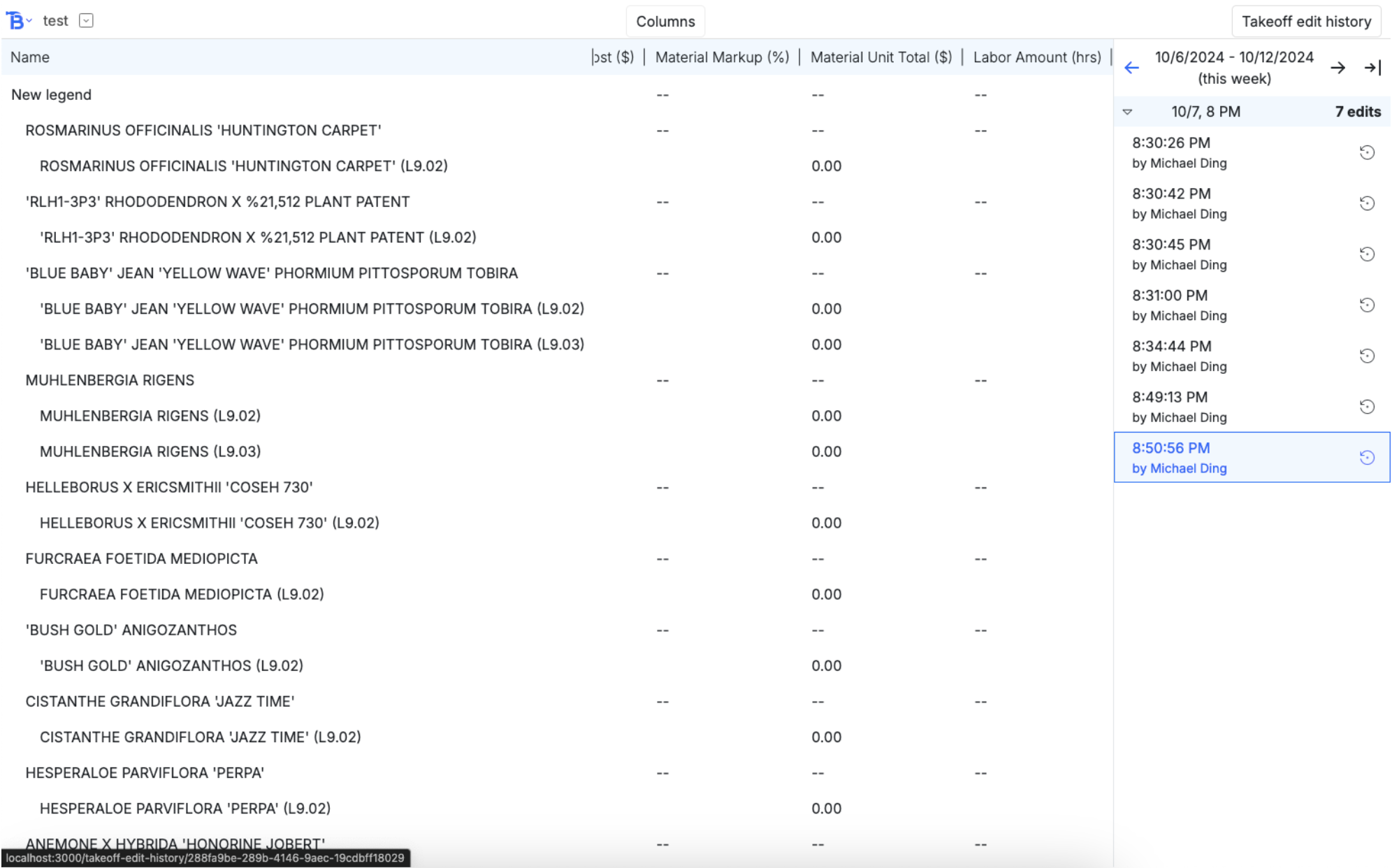This screenshot has height=868, width=1392.
Task: Click restore icon for 8:31:00 PM edit
Action: [x=1367, y=305]
